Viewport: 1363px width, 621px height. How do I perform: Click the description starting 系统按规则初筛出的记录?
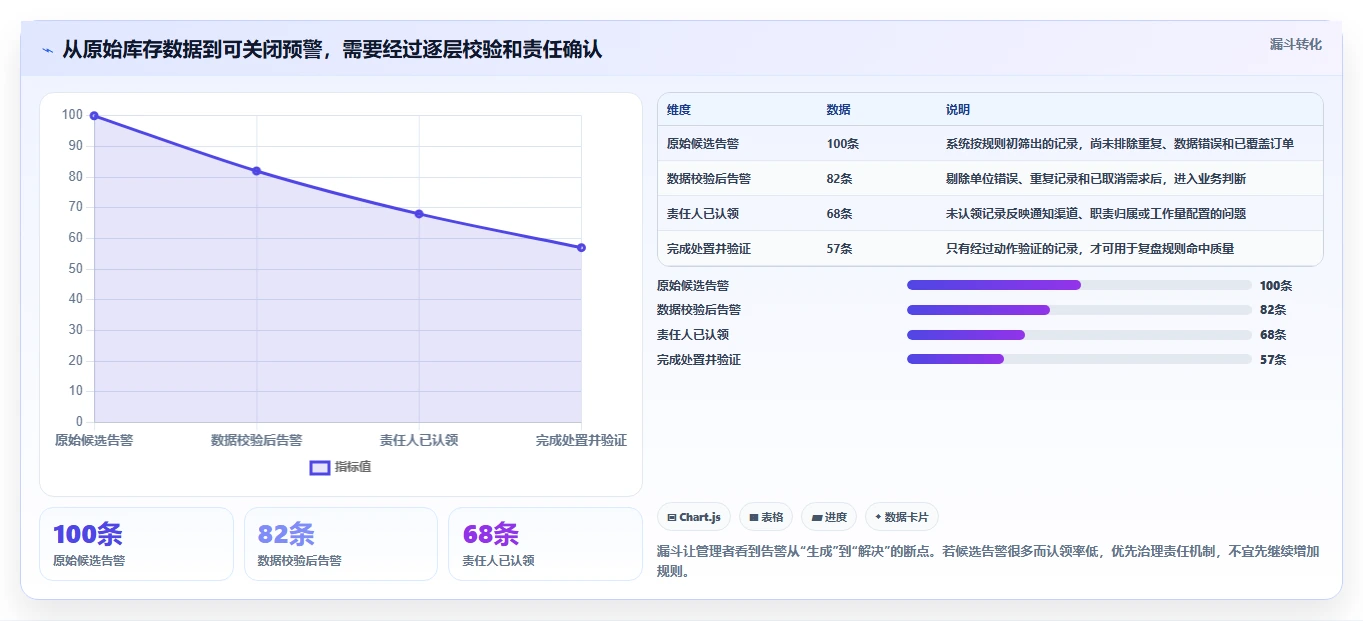click(x=1120, y=144)
